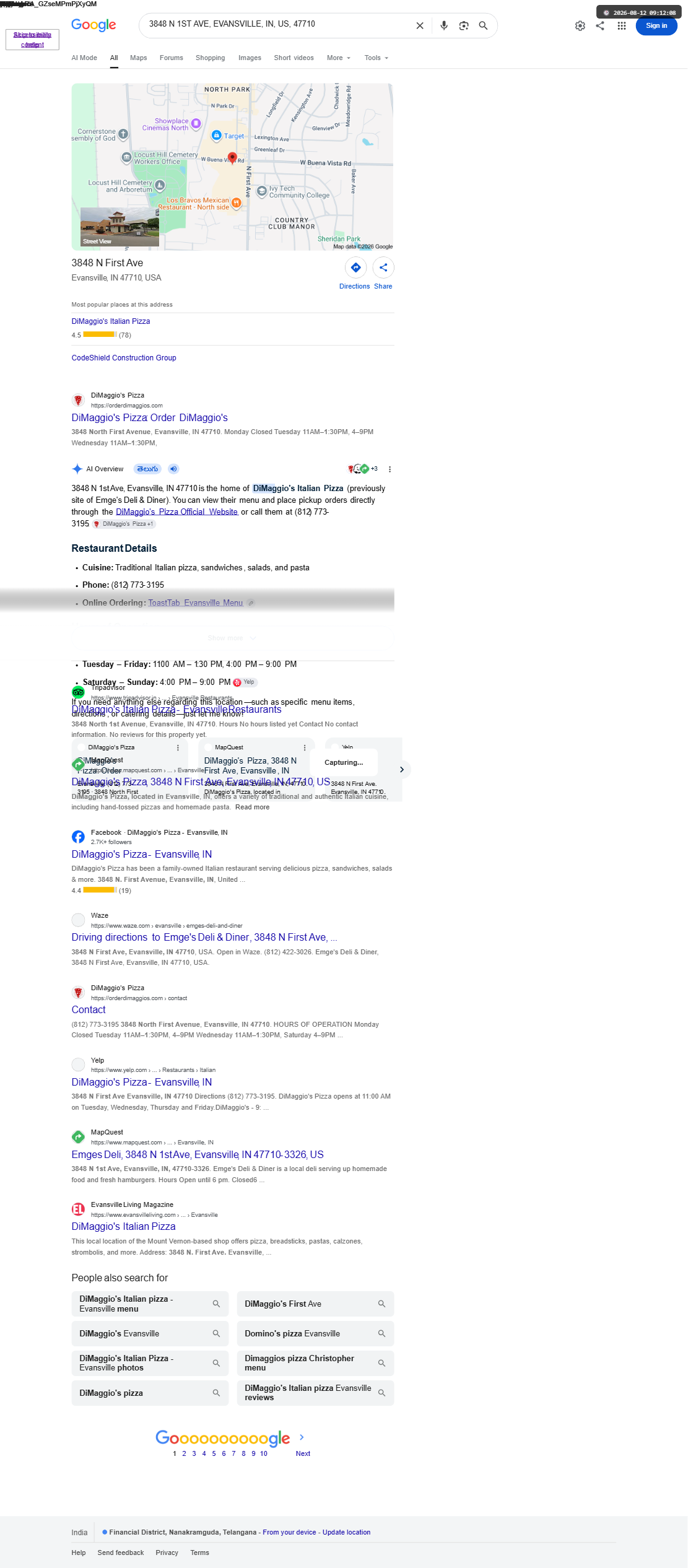Click the Share icon under the map
The height and width of the screenshot is (1568, 696).
(x=383, y=268)
